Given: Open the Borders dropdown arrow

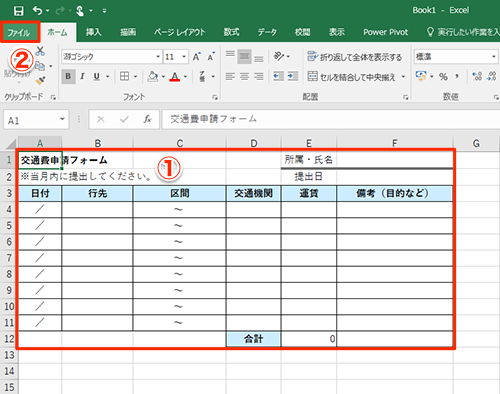Looking at the screenshot, I should coord(135,77).
